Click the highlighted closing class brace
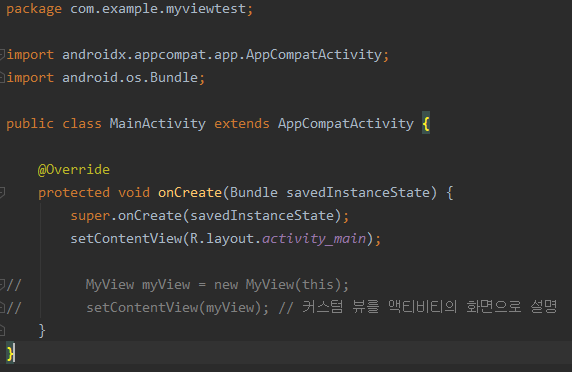Image resolution: width=572 pixels, height=372 pixels. tap(10, 353)
